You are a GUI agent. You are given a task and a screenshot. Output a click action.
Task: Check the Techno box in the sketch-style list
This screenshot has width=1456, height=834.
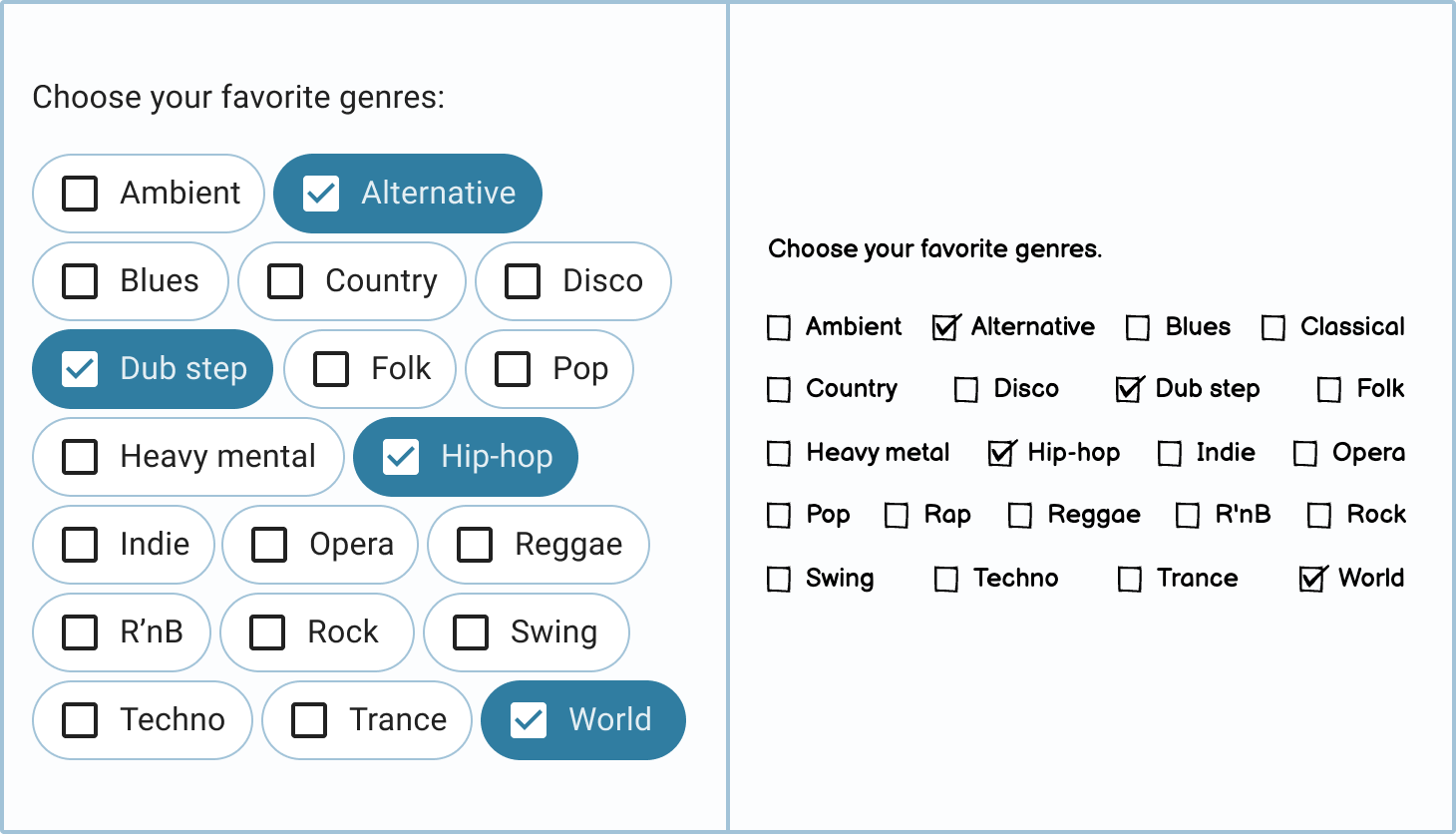pyautogui.click(x=946, y=580)
